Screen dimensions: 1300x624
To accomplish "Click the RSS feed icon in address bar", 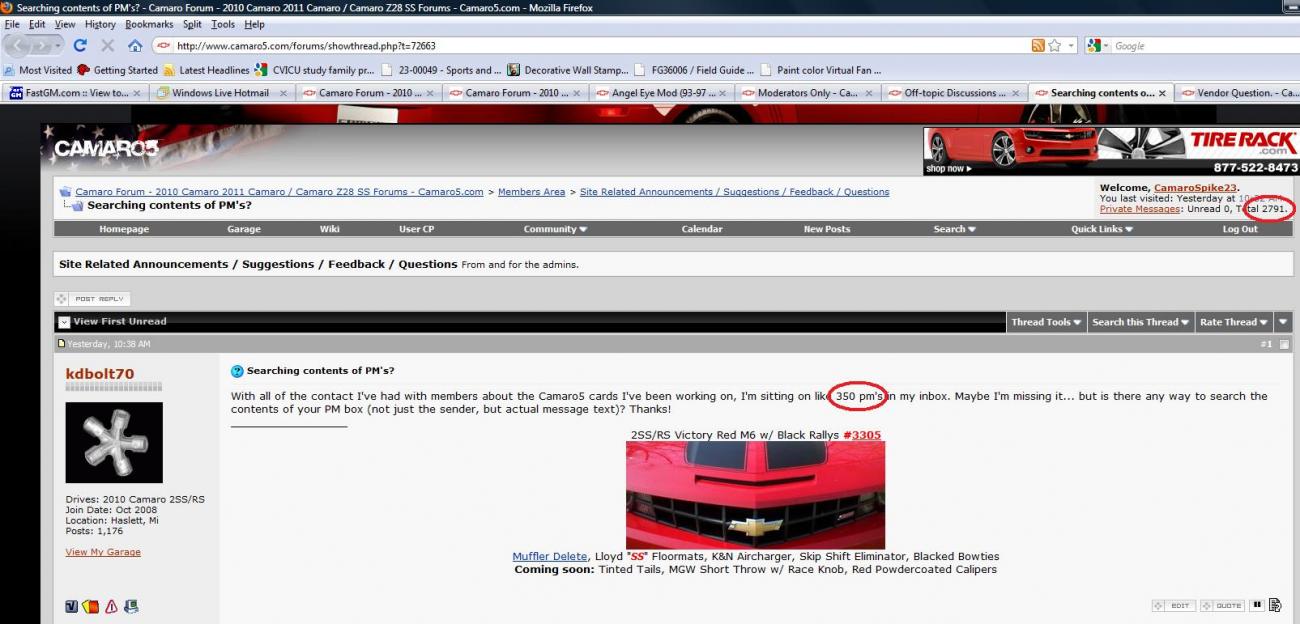I will [1038, 46].
